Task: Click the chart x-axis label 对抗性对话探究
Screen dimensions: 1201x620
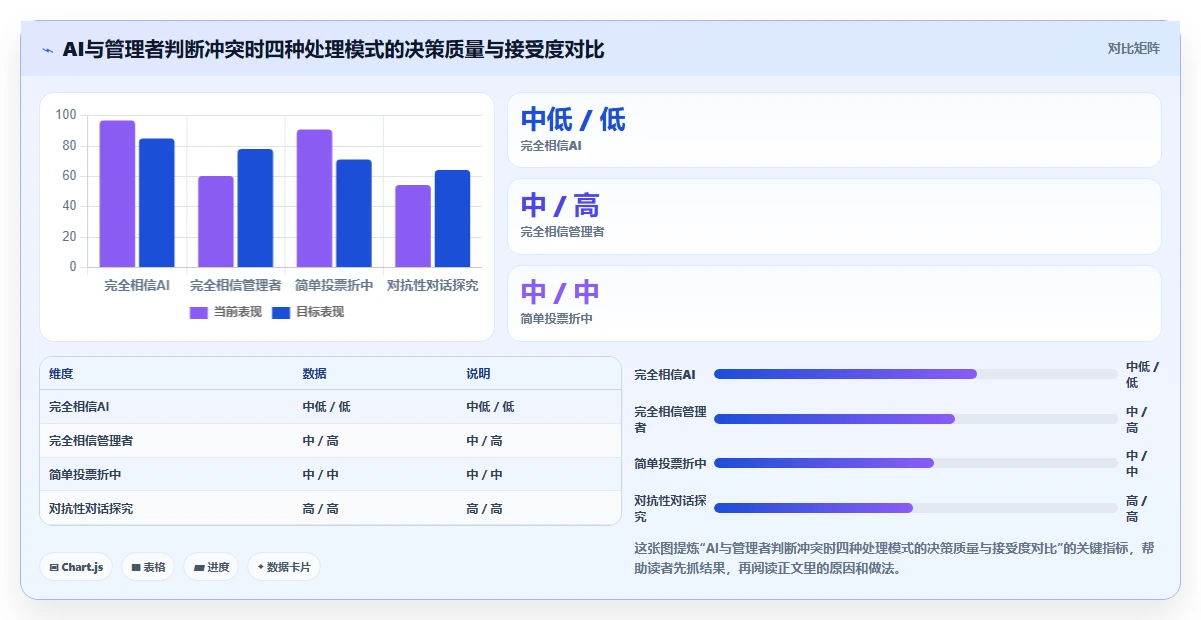Action: point(432,286)
